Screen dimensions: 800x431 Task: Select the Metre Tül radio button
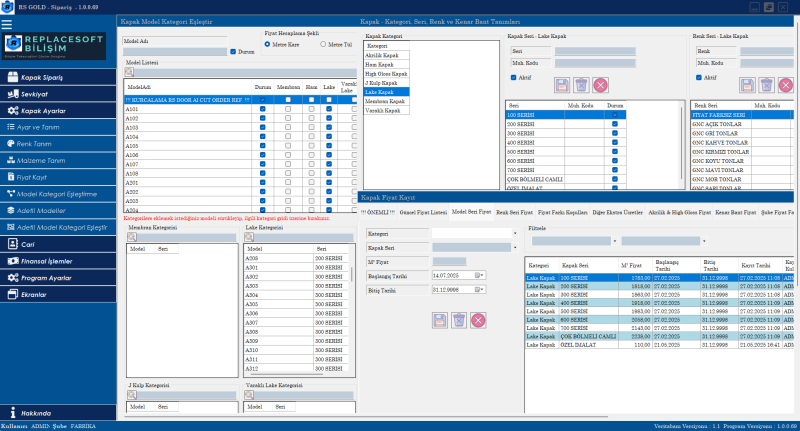coord(323,44)
